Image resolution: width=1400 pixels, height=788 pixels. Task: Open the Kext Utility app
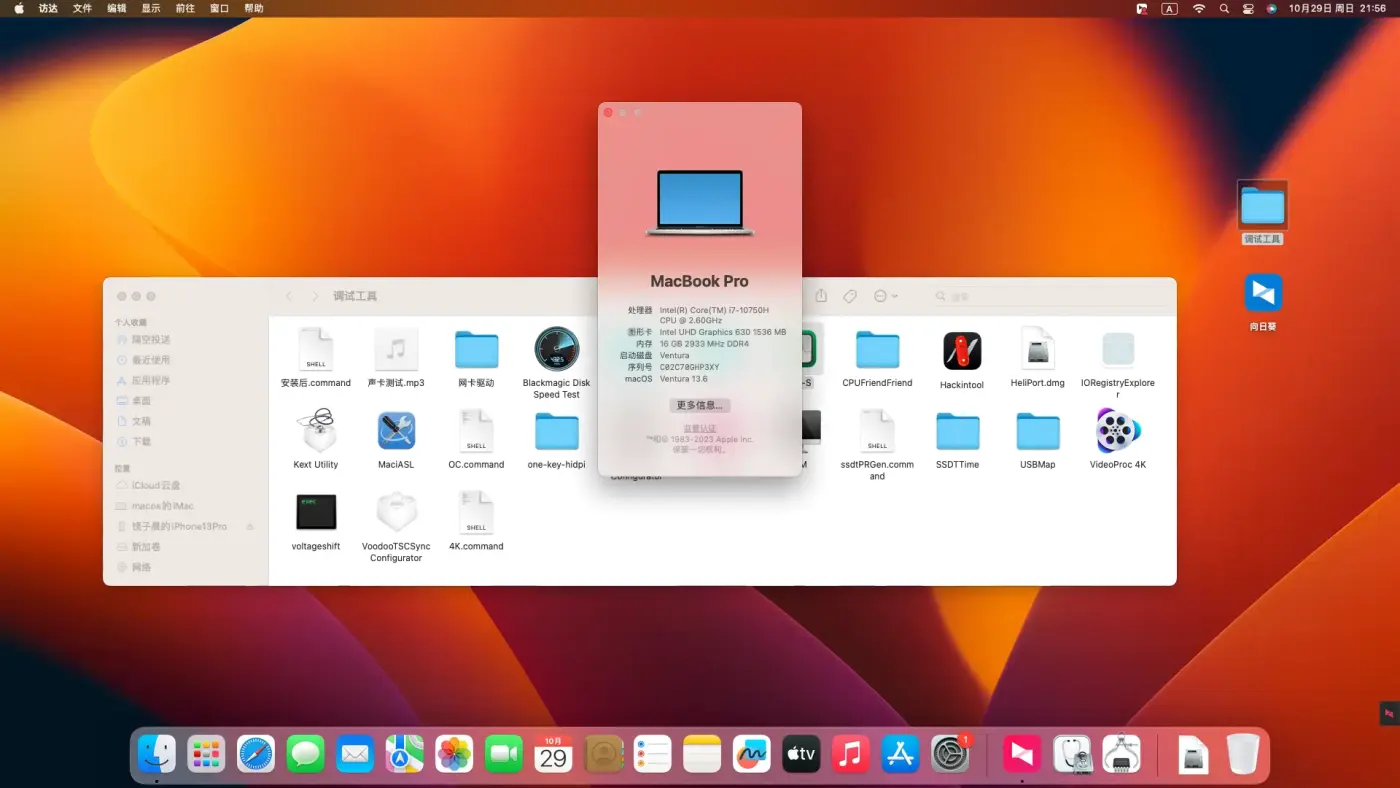point(315,432)
